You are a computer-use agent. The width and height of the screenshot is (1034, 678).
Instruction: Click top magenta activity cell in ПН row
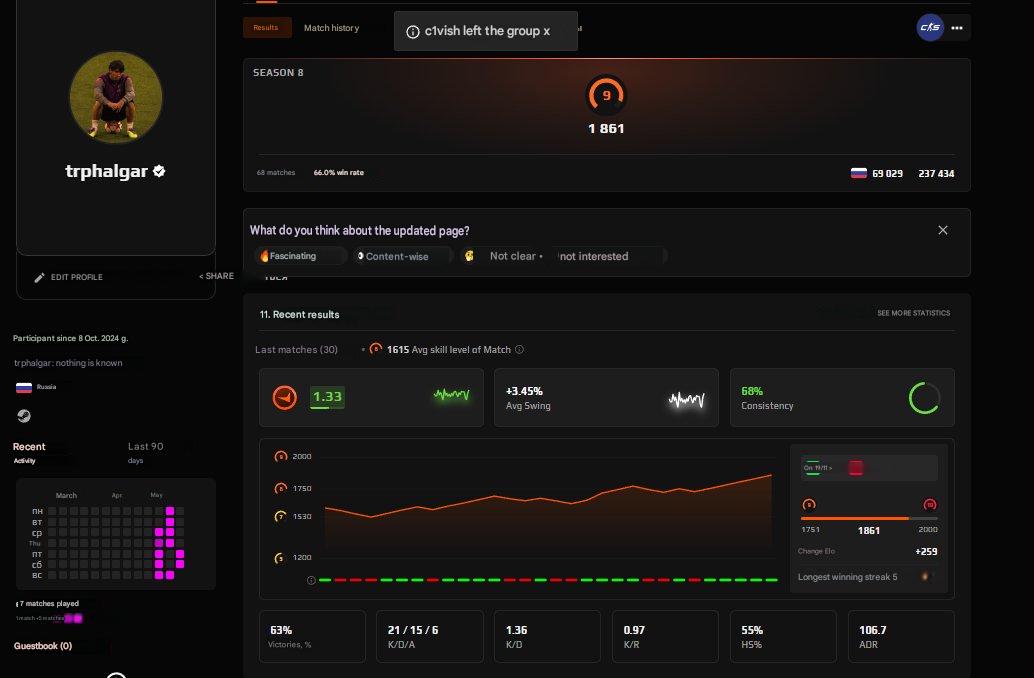tap(170, 511)
